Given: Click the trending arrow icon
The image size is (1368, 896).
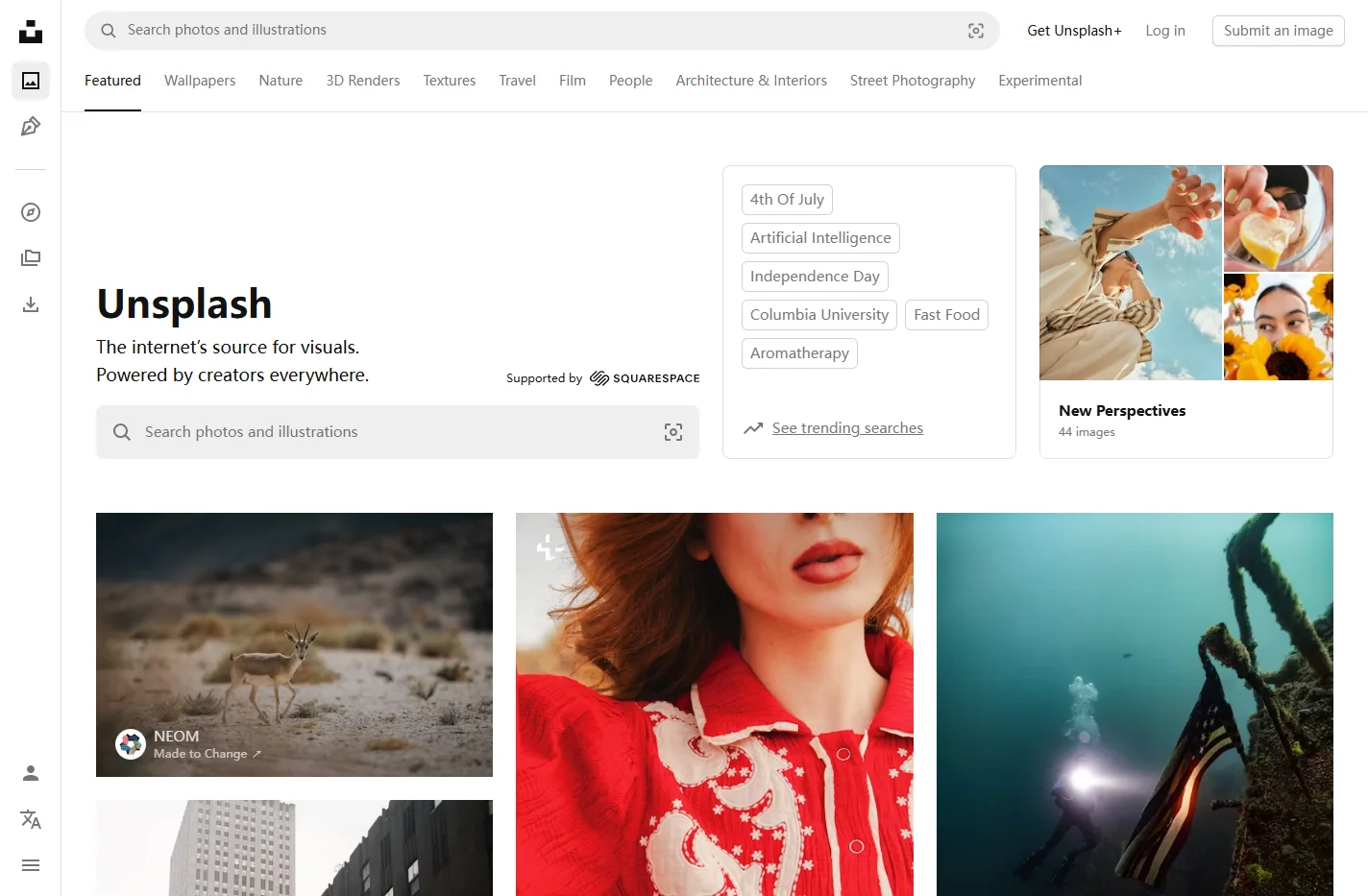Looking at the screenshot, I should pyautogui.click(x=753, y=428).
